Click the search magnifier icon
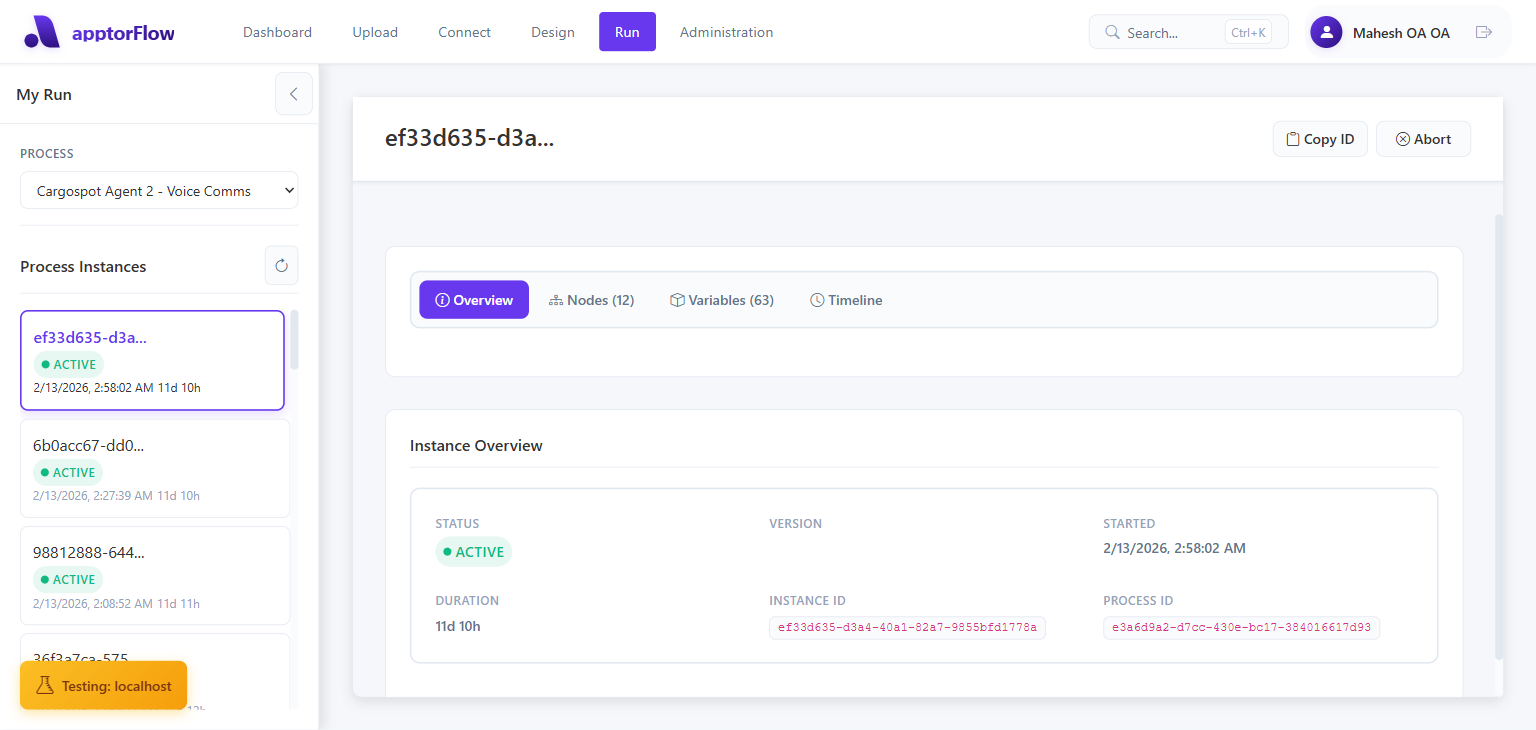The image size is (1536, 730). click(1112, 31)
